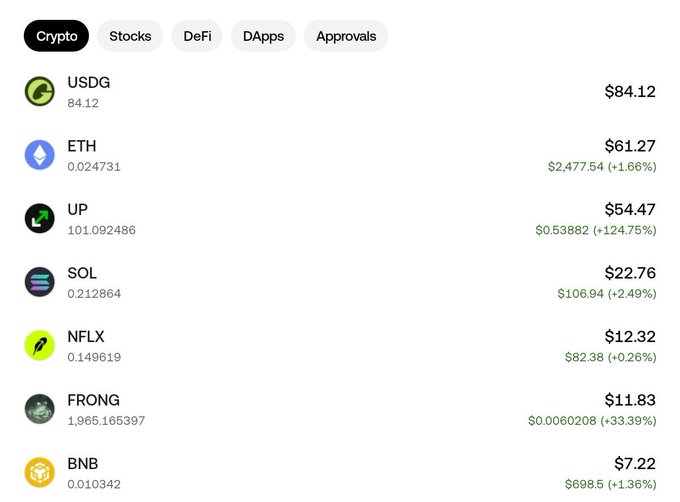Select the UP token name
The height and width of the screenshot is (502, 680).
point(78,210)
